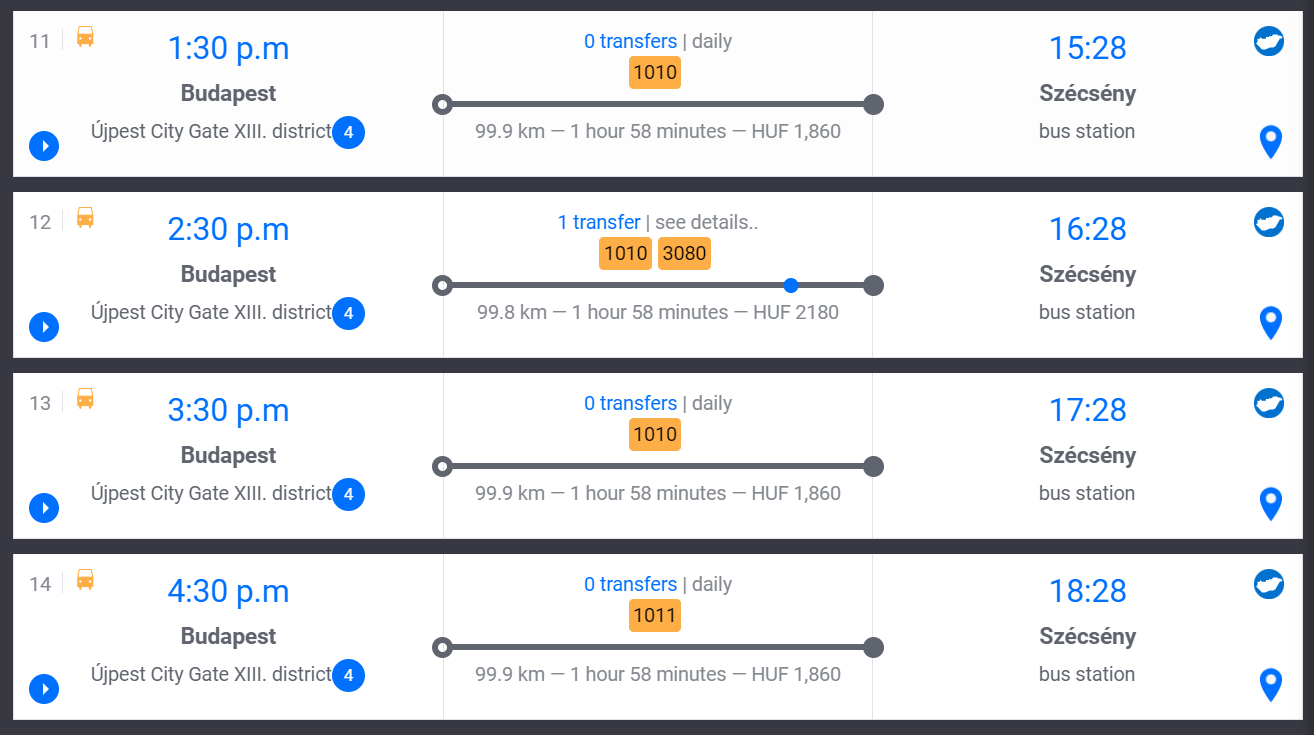Click the 3080 route badge
This screenshot has height=735, width=1314.
point(684,254)
